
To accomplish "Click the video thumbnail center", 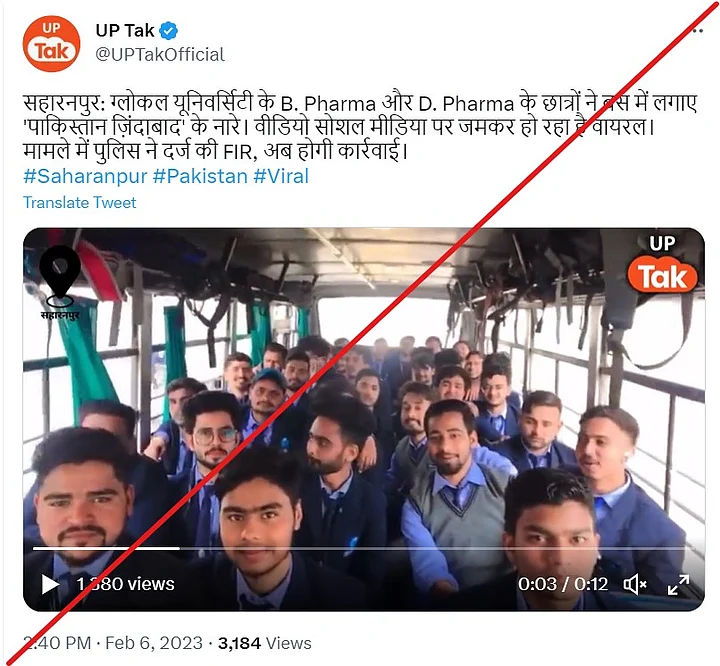I will (364, 419).
